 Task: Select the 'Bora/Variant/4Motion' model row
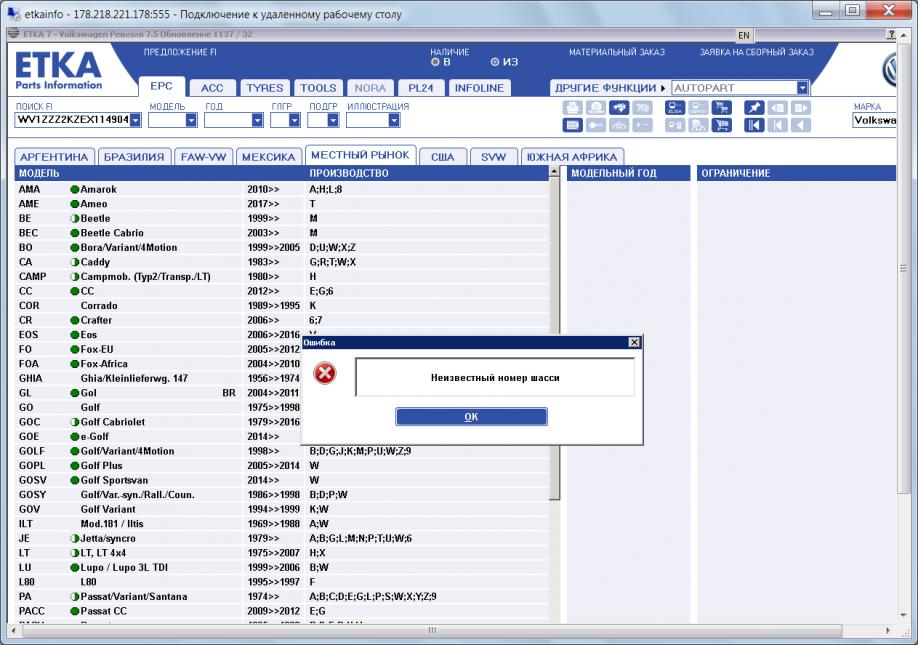(x=282, y=248)
